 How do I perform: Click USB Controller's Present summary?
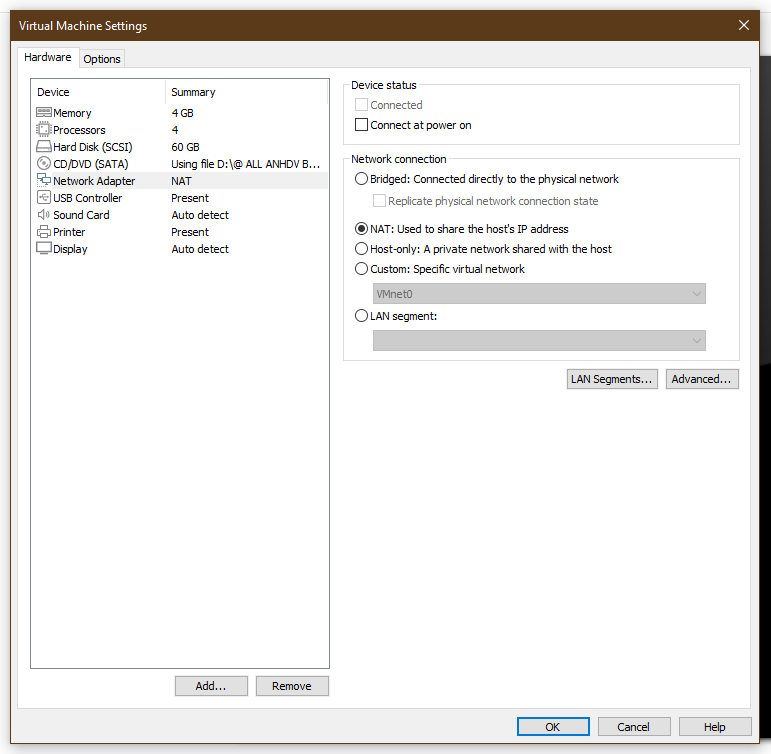point(190,198)
